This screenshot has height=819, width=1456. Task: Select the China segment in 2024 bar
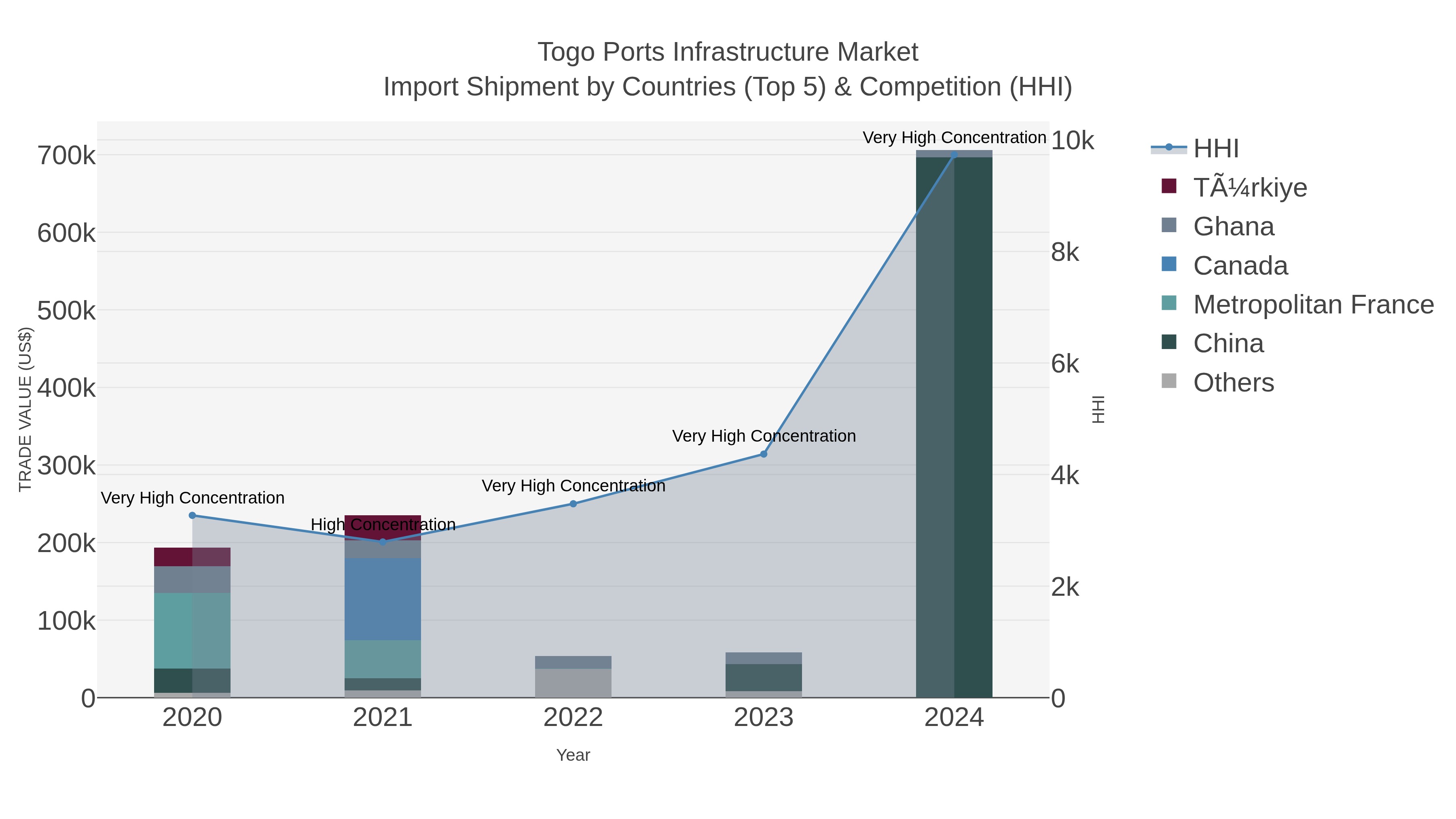pyautogui.click(x=954, y=427)
